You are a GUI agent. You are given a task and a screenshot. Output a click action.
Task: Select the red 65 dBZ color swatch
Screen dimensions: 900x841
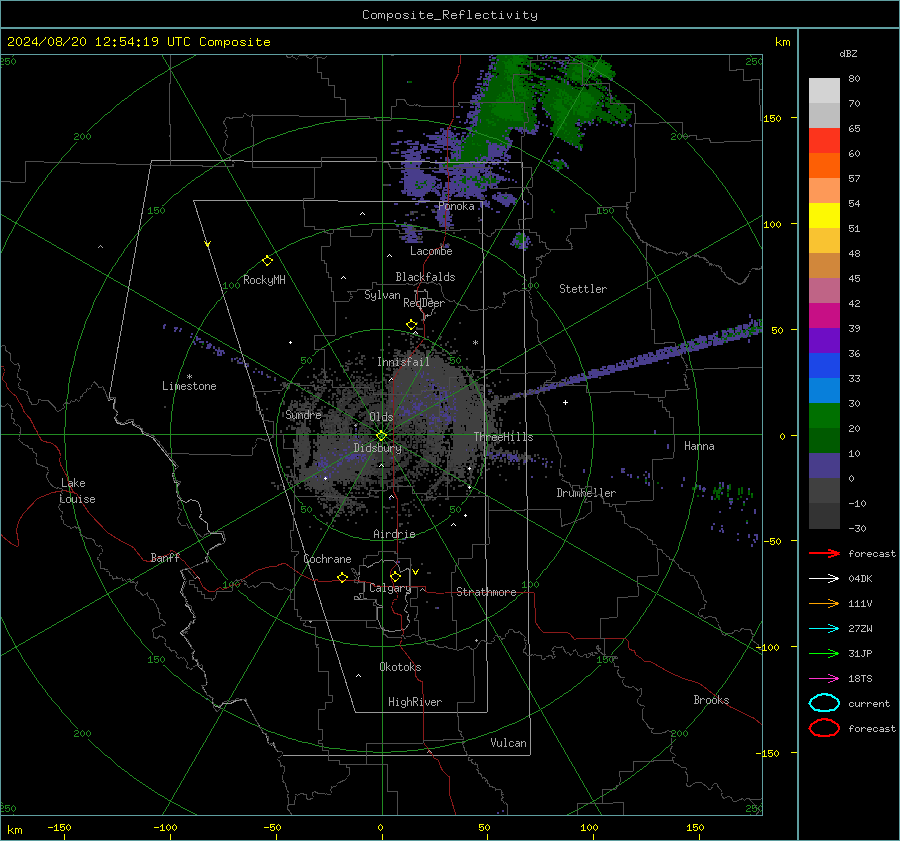(824, 141)
